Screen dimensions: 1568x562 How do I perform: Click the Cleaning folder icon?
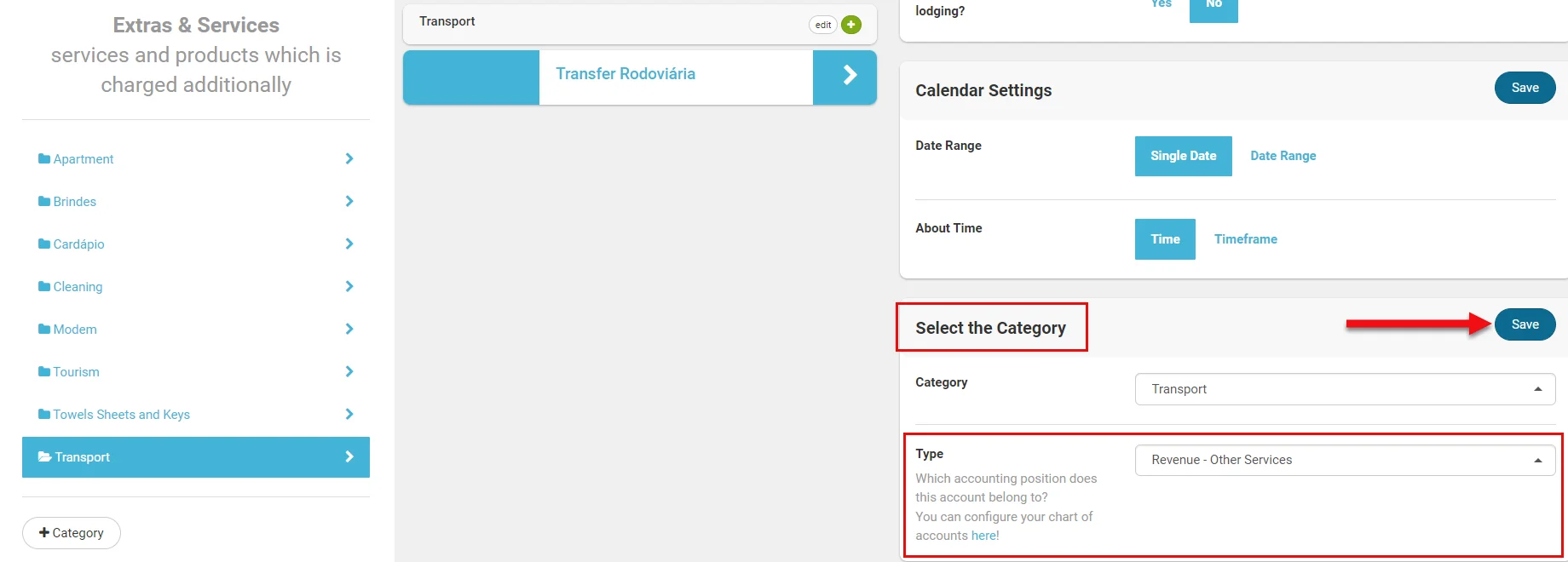(x=44, y=287)
